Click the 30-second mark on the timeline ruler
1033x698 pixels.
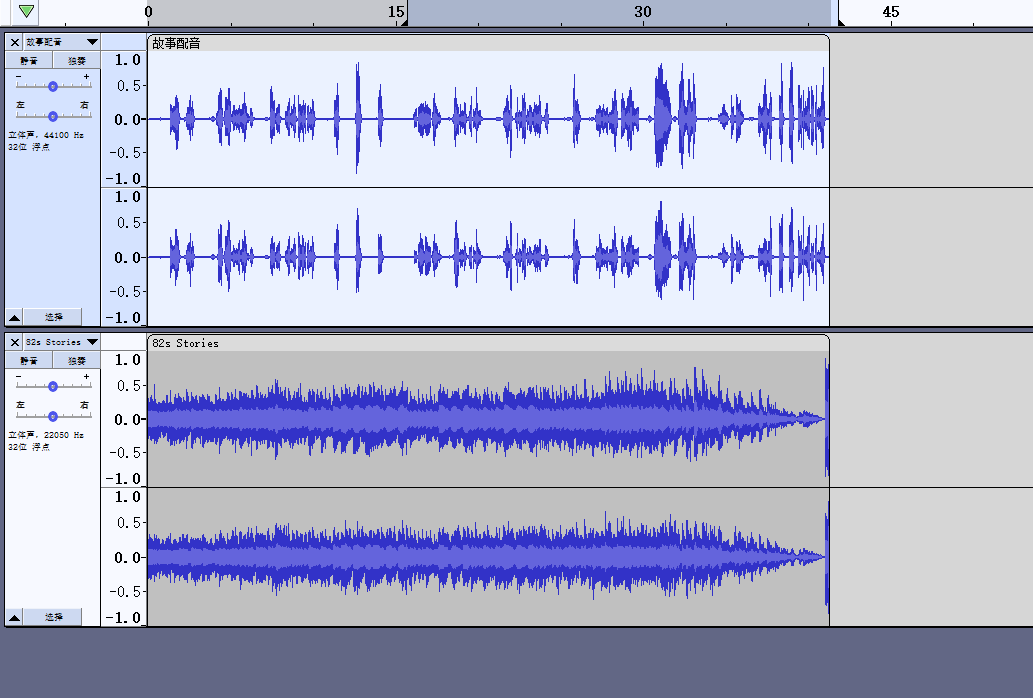(643, 13)
